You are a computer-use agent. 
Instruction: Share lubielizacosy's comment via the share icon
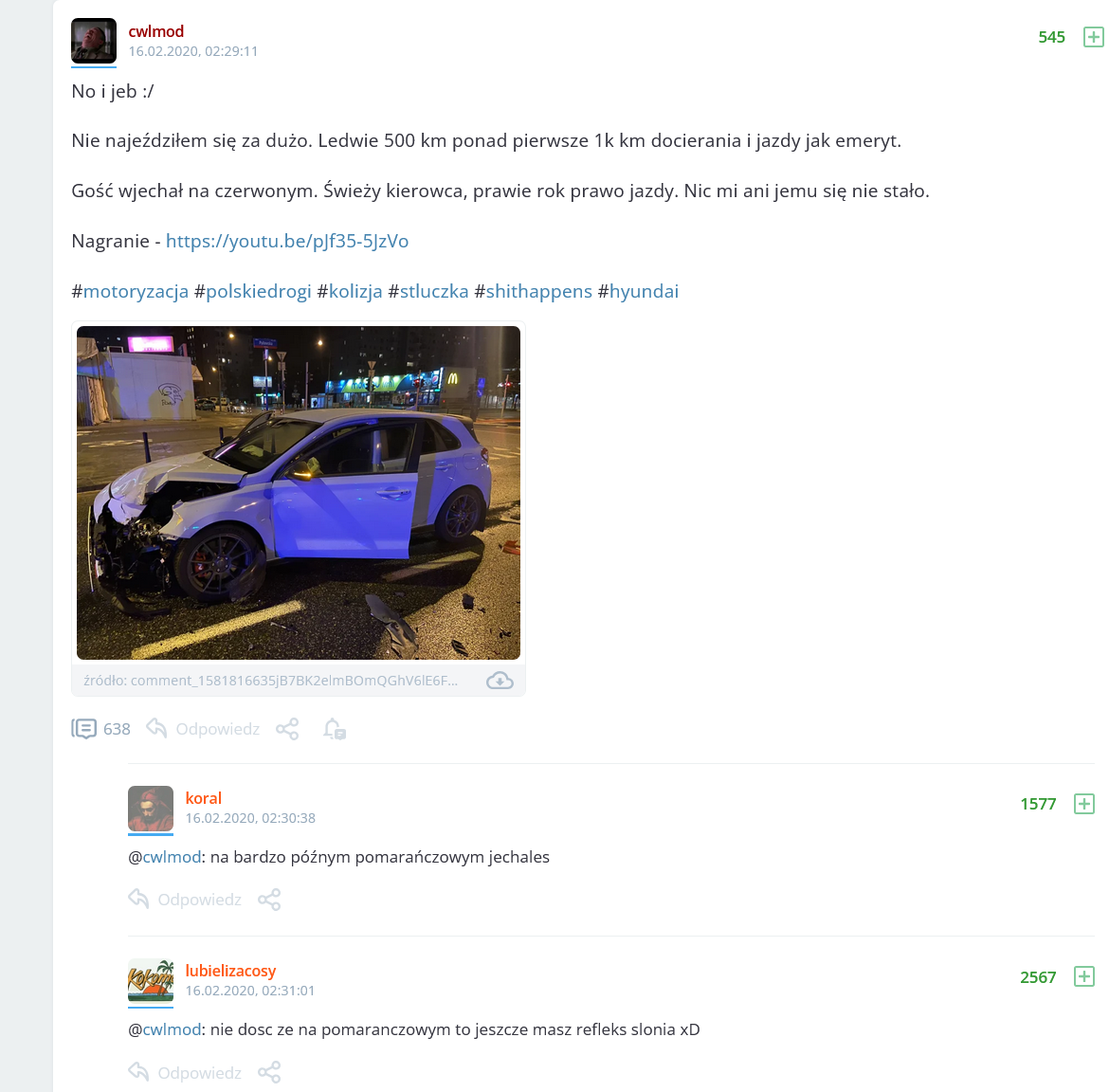(269, 1073)
